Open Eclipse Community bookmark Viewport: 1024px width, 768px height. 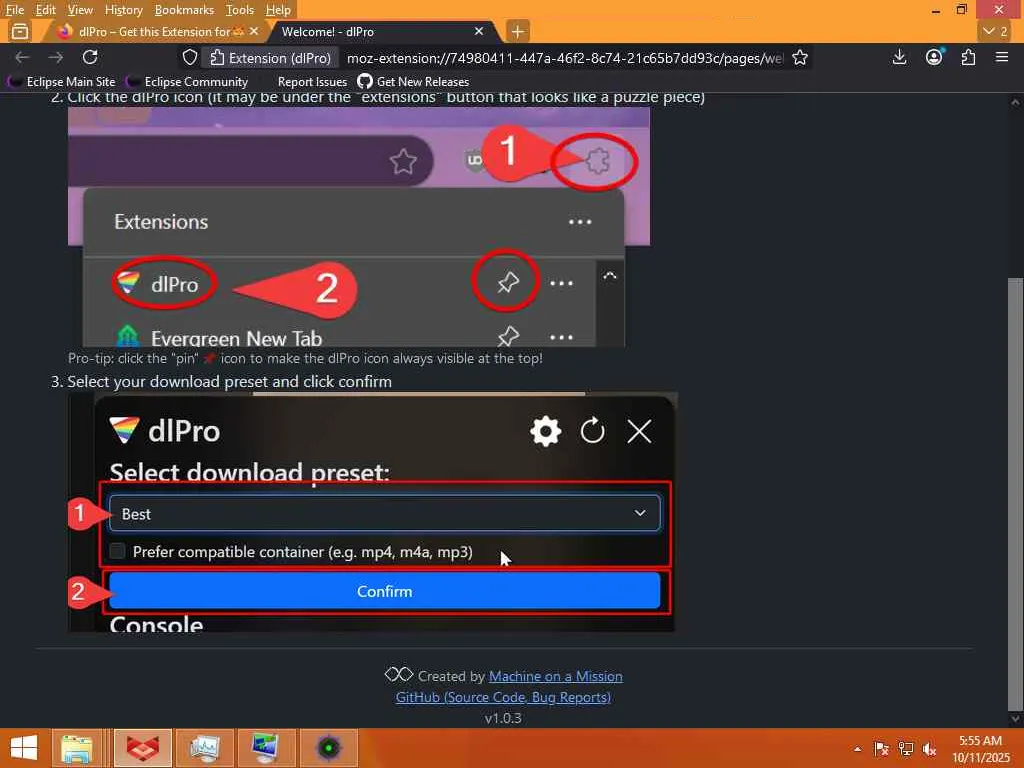187,82
